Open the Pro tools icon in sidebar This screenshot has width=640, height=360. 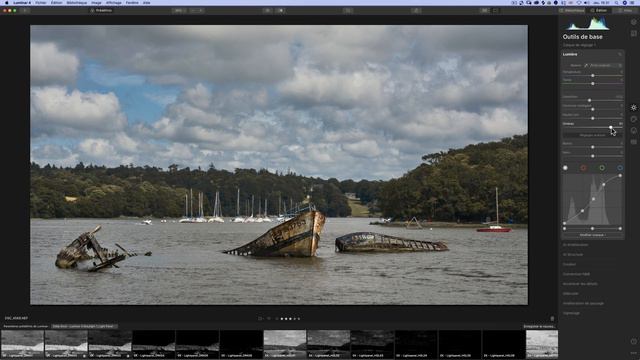coord(633,142)
